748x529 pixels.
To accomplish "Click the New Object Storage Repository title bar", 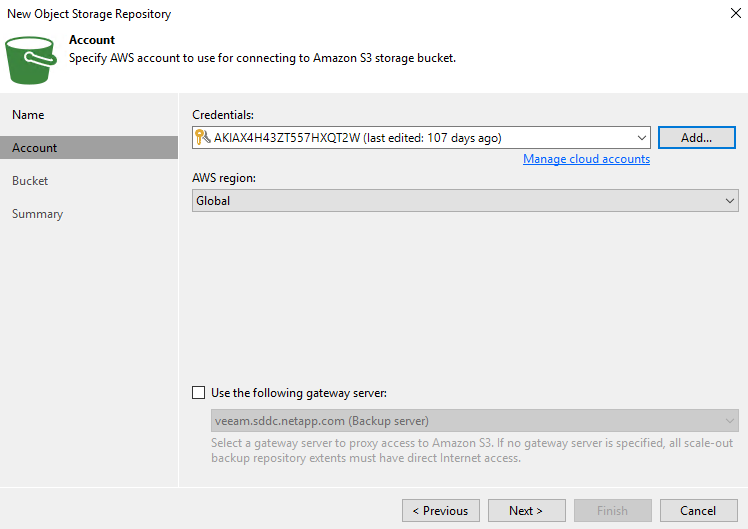I will click(x=300, y=14).
